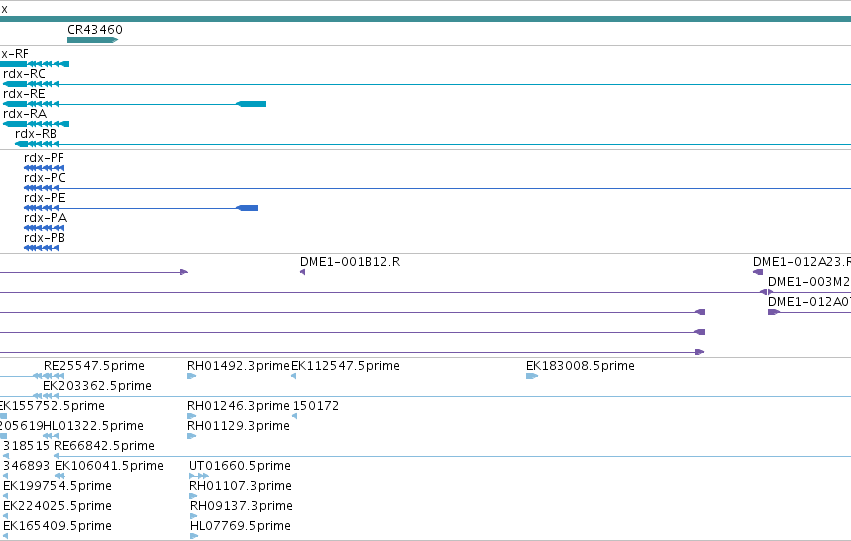This screenshot has height=541, width=851.
Task: Click the EK183008.5prime arrow glyph
Action: pyautogui.click(x=532, y=376)
